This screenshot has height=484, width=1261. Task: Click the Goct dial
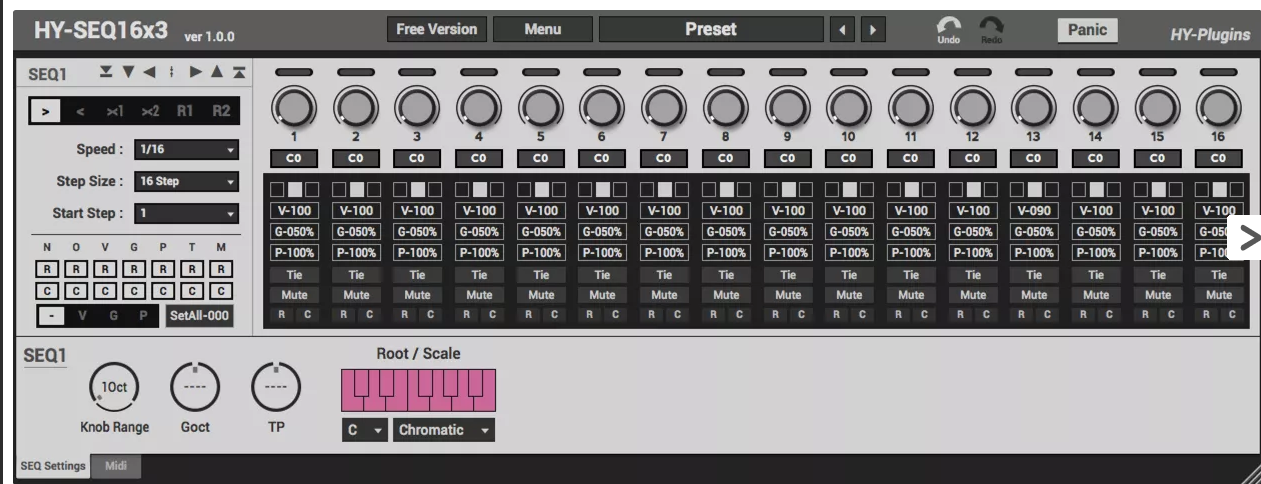coord(194,387)
